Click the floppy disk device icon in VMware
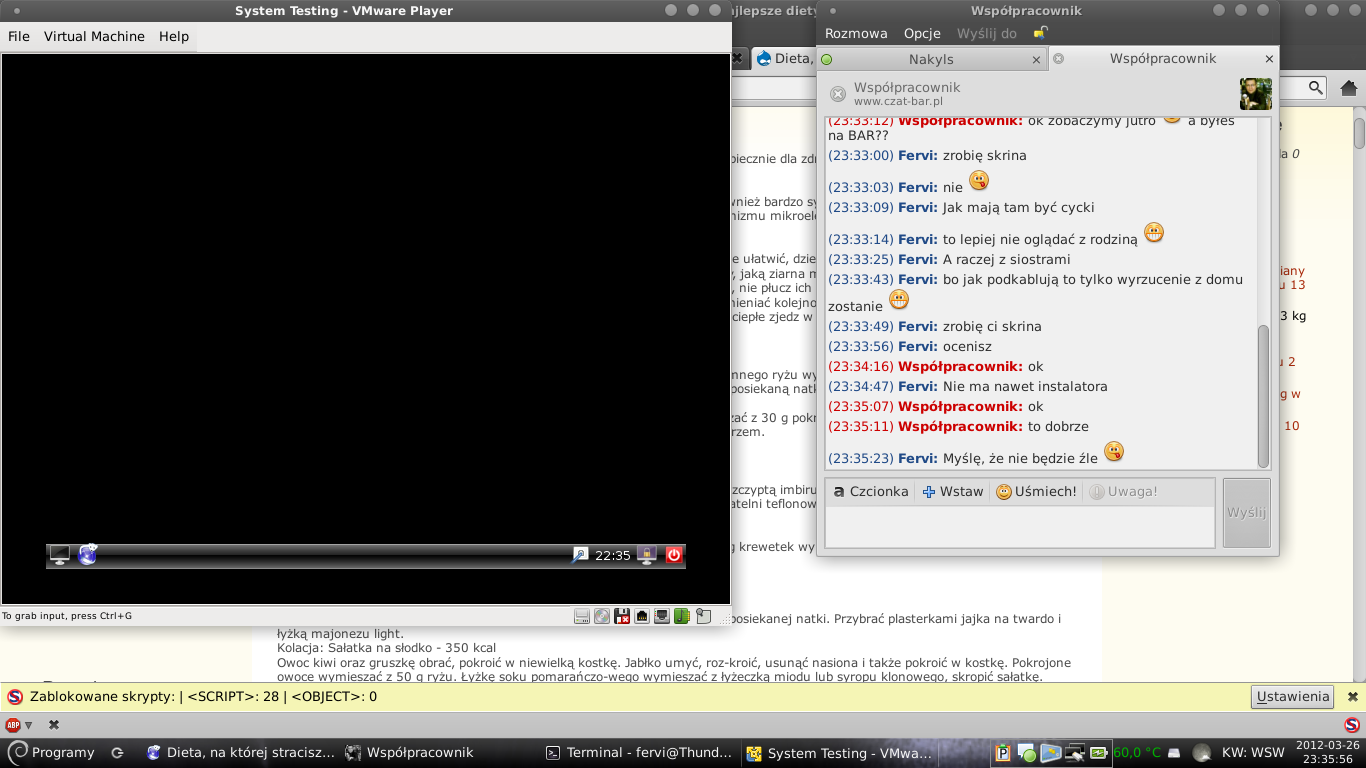Image resolution: width=1366 pixels, height=768 pixels. [x=622, y=616]
